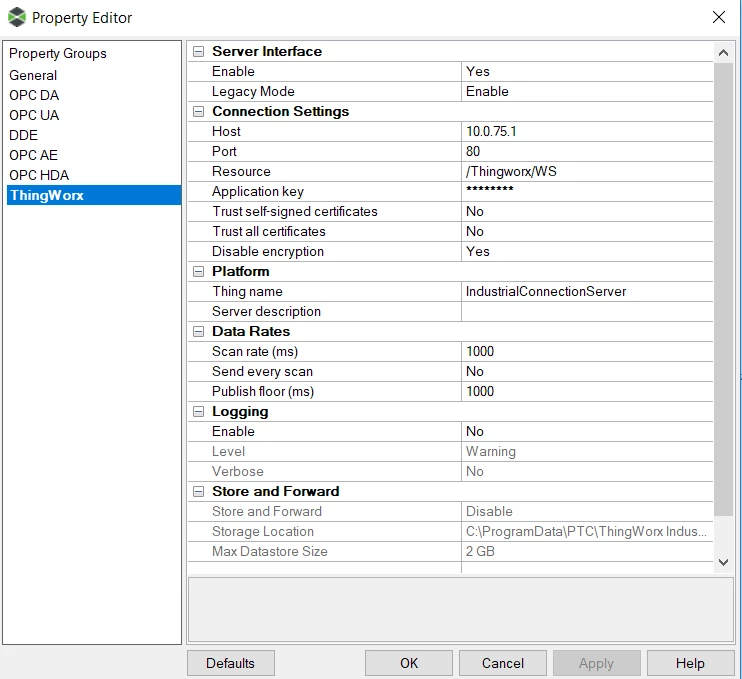Click the Verbose value No

click(x=587, y=471)
